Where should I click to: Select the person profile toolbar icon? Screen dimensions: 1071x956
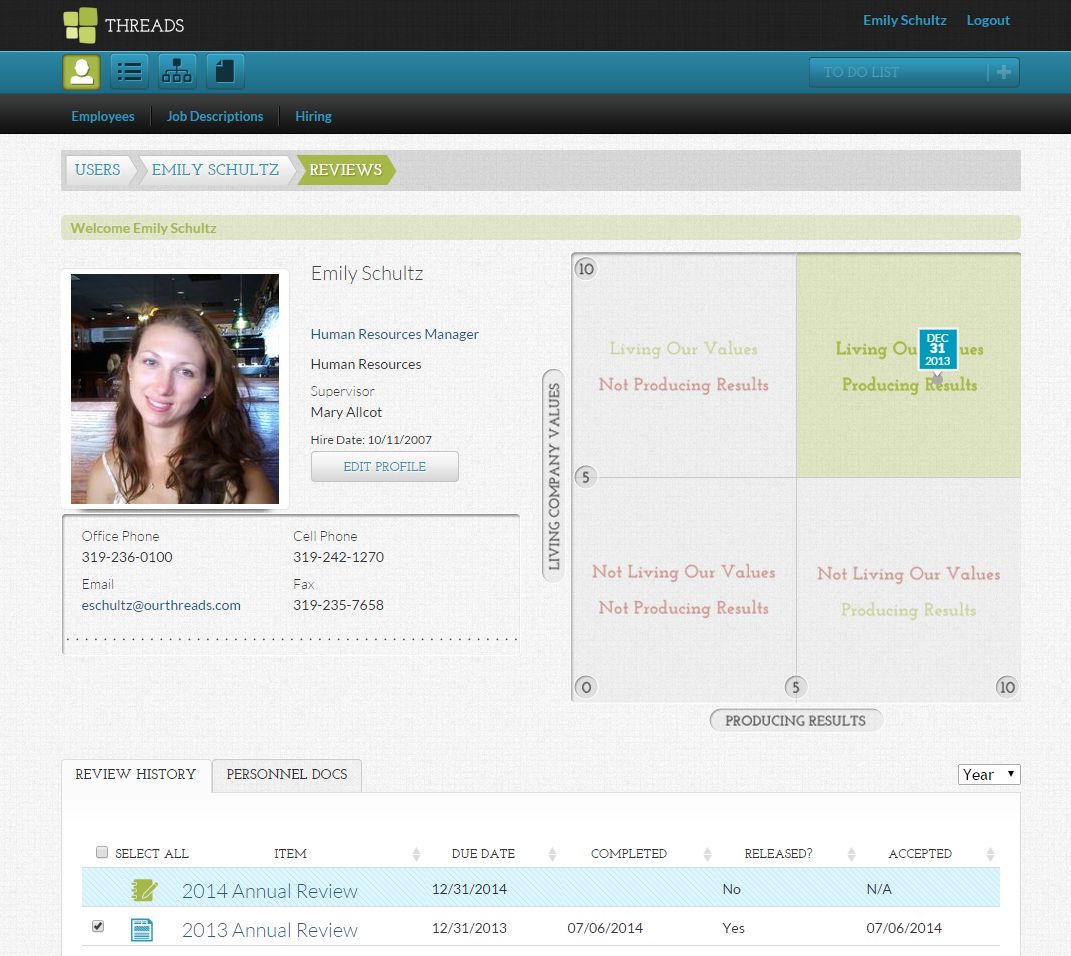pos(81,72)
